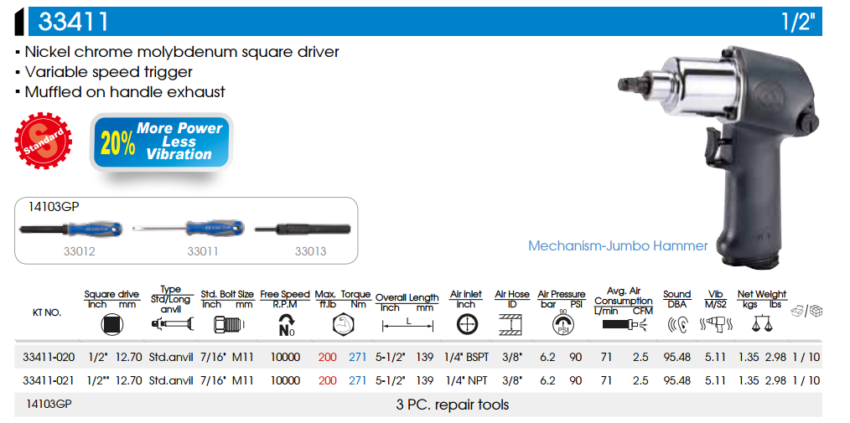850x423 pixels.
Task: Click the net weight scale icon
Action: tap(762, 324)
